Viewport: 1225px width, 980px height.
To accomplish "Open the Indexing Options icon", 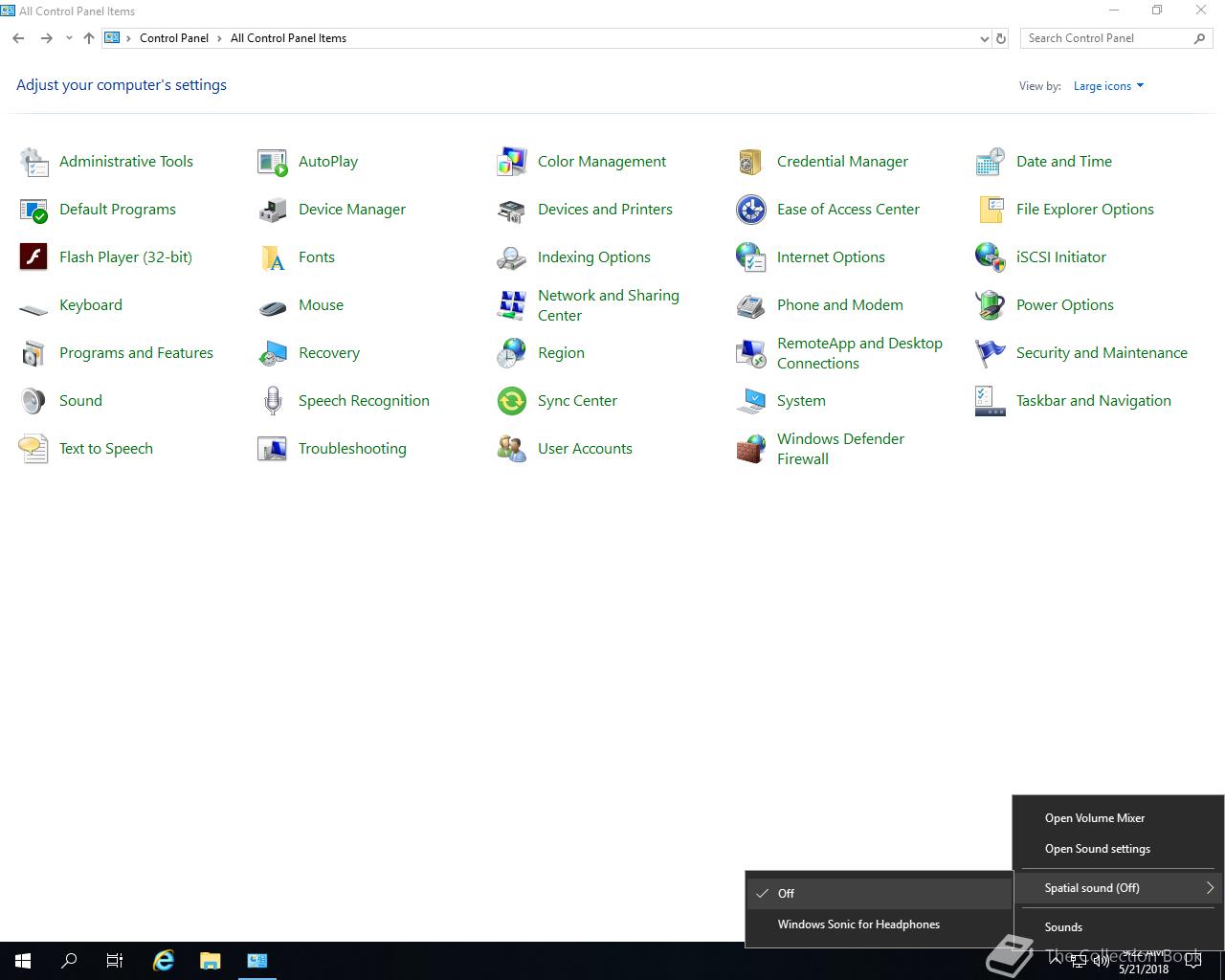I will [x=512, y=257].
